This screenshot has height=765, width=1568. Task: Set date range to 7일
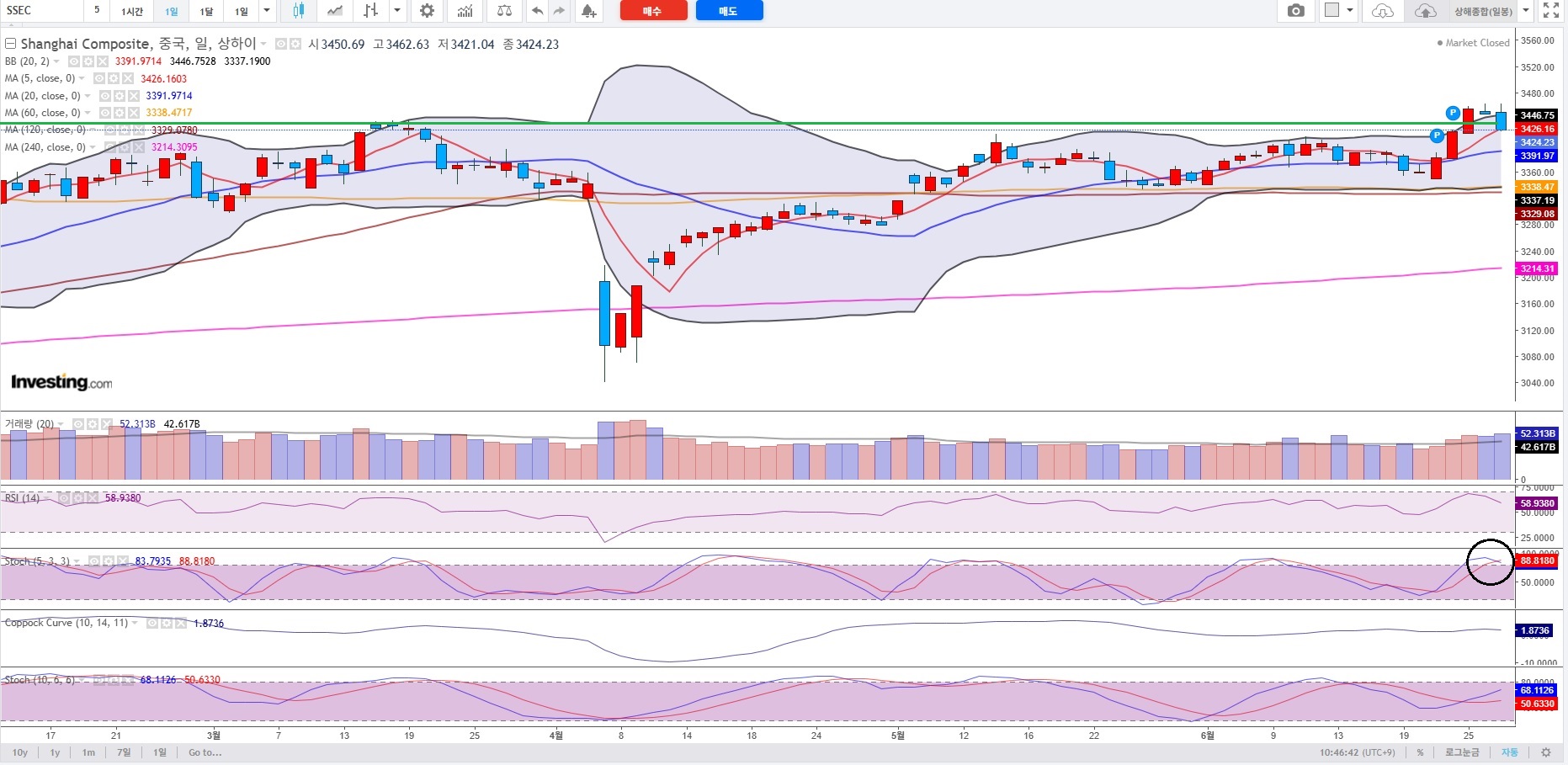pos(124,752)
